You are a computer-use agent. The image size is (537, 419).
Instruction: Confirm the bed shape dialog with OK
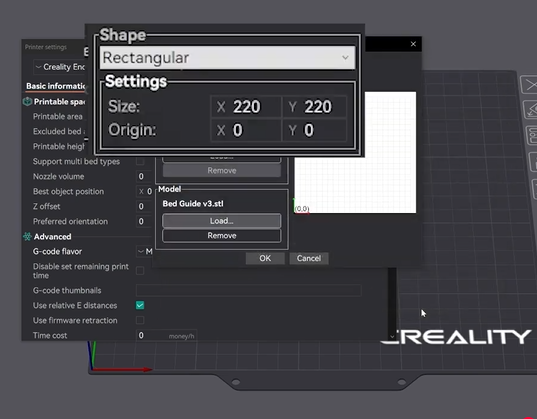pos(265,258)
